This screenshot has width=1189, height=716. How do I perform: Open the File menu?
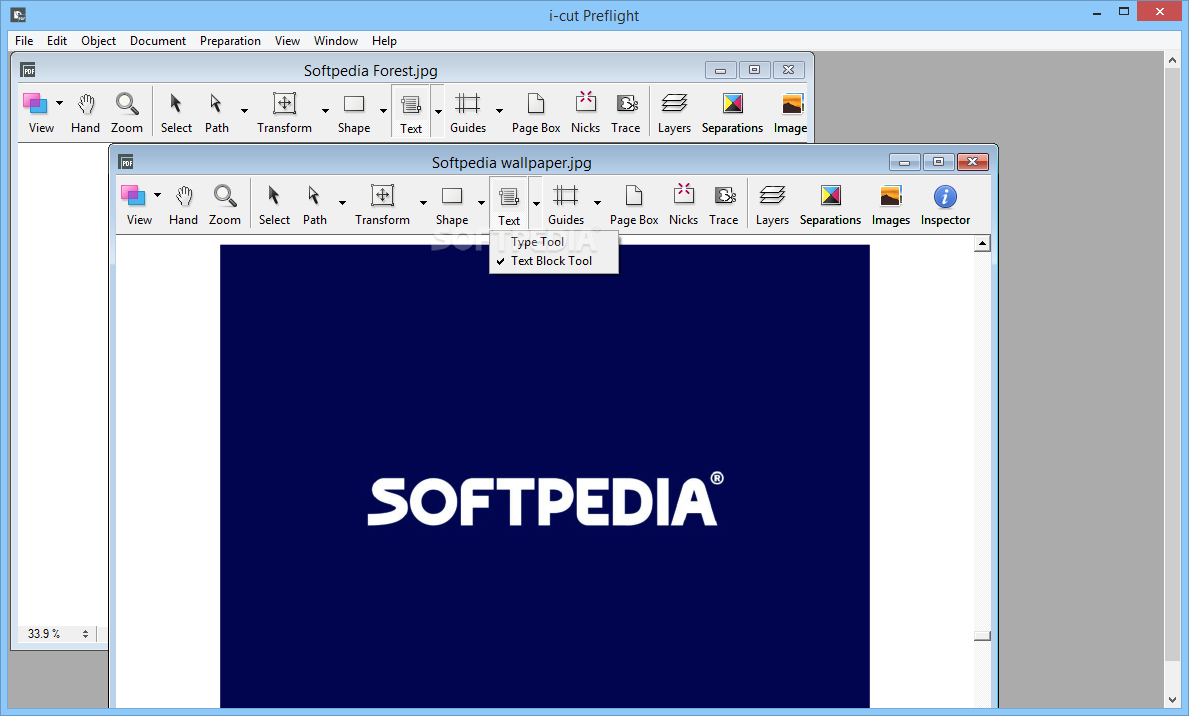(x=24, y=41)
